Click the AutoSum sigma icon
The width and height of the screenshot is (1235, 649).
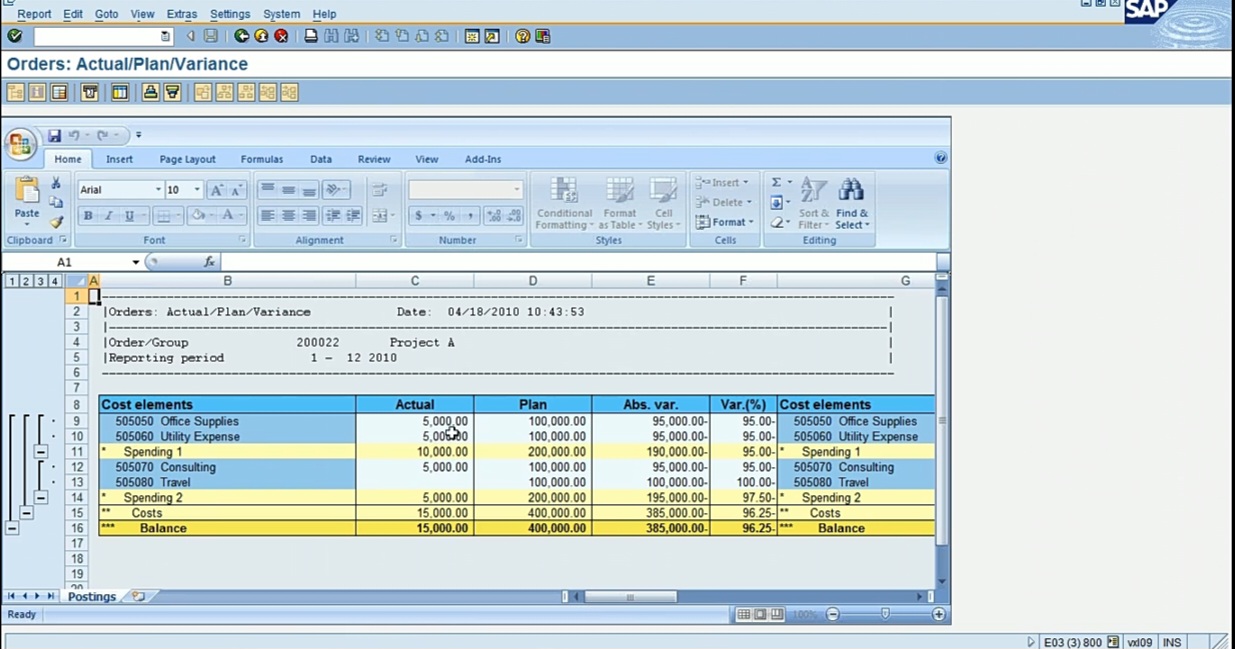(775, 183)
